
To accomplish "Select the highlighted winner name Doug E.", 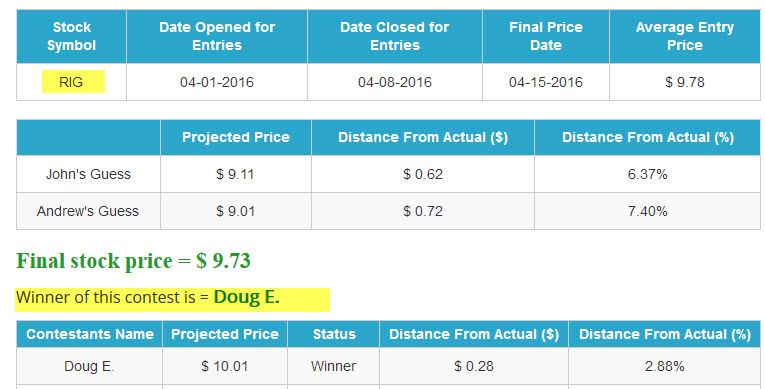I will [246, 297].
